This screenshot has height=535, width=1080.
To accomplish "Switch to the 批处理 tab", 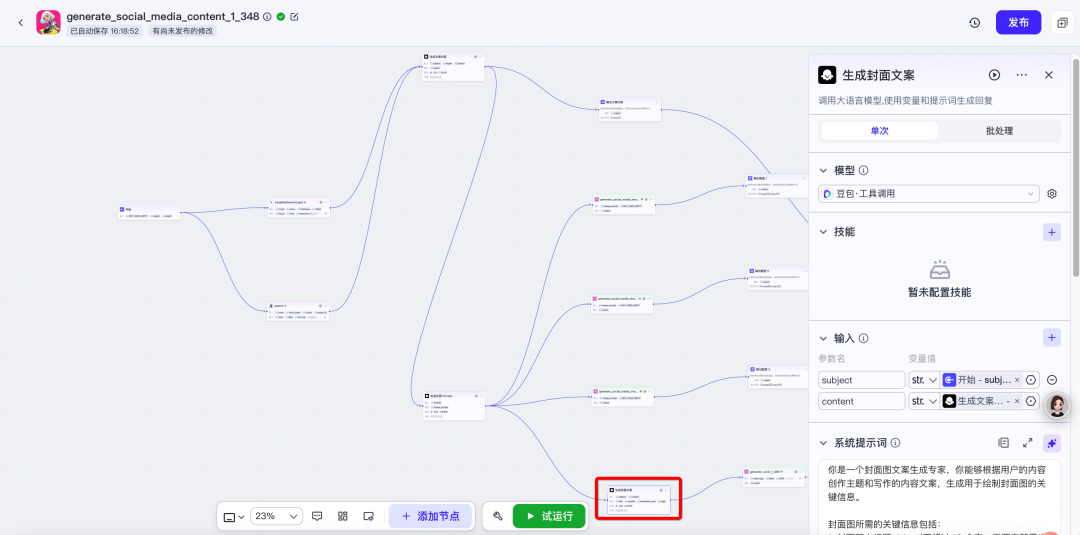I will click(999, 131).
